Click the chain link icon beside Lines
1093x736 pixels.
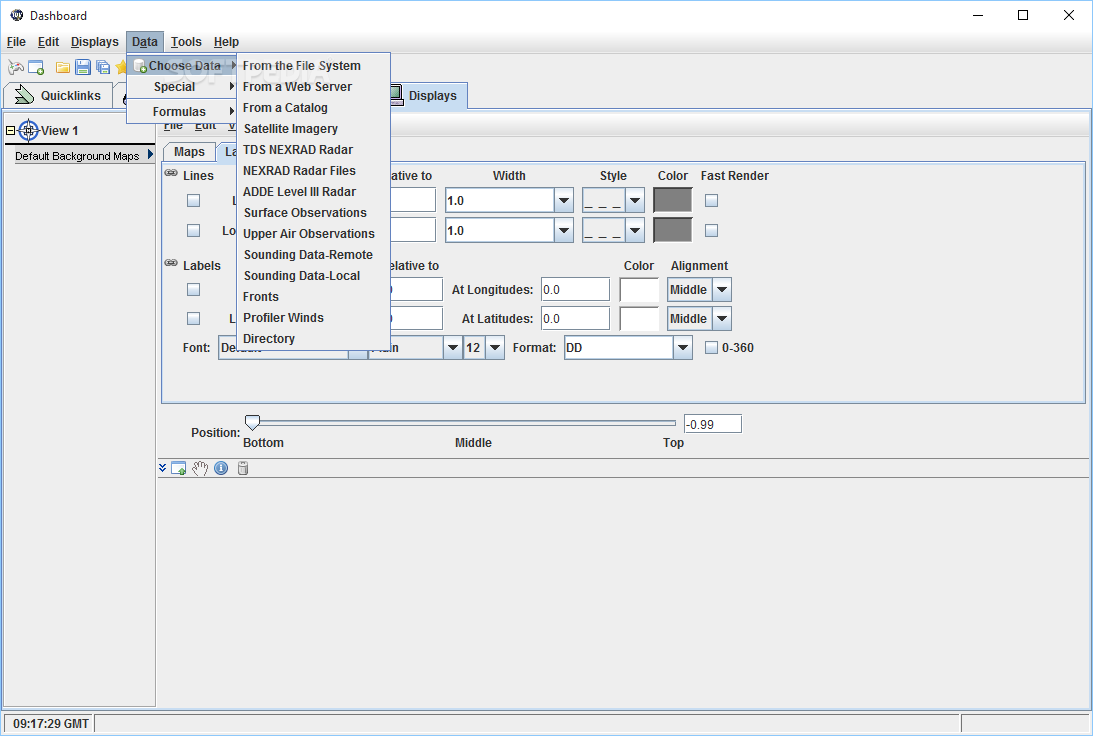171,173
